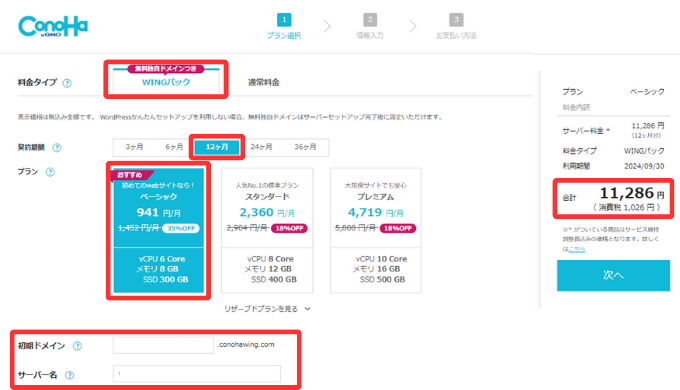Image resolution: width=680 pixels, height=390 pixels.
Task: Click the 18%OFF badge on スタンダード
Action: pyautogui.click(x=289, y=228)
